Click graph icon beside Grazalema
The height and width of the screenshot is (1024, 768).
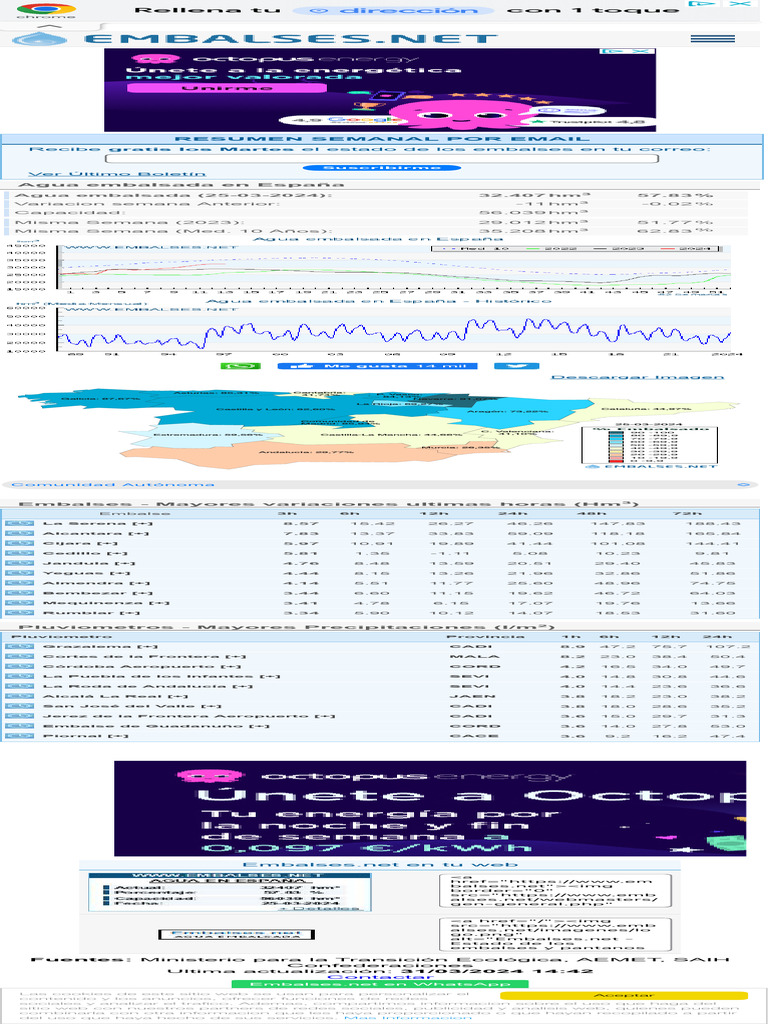pos(19,647)
